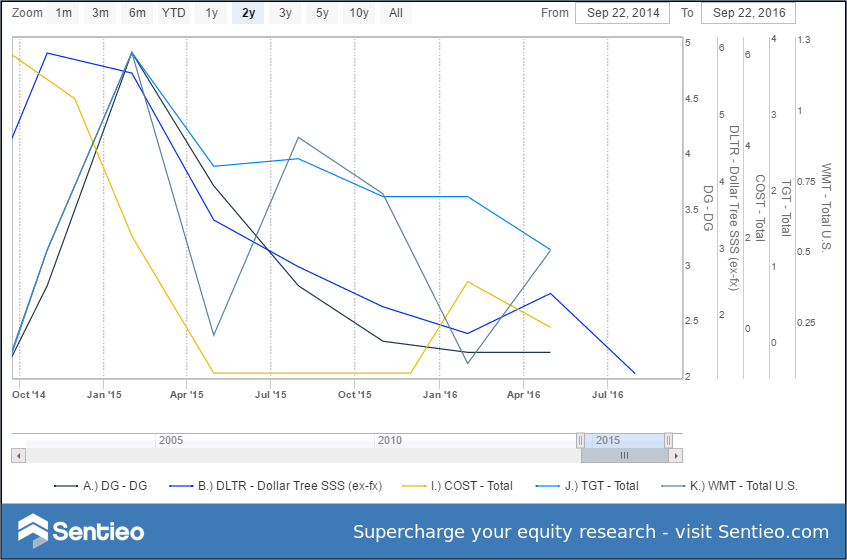Click the To date field
Viewport: 847px width, 560px height.
[x=748, y=13]
